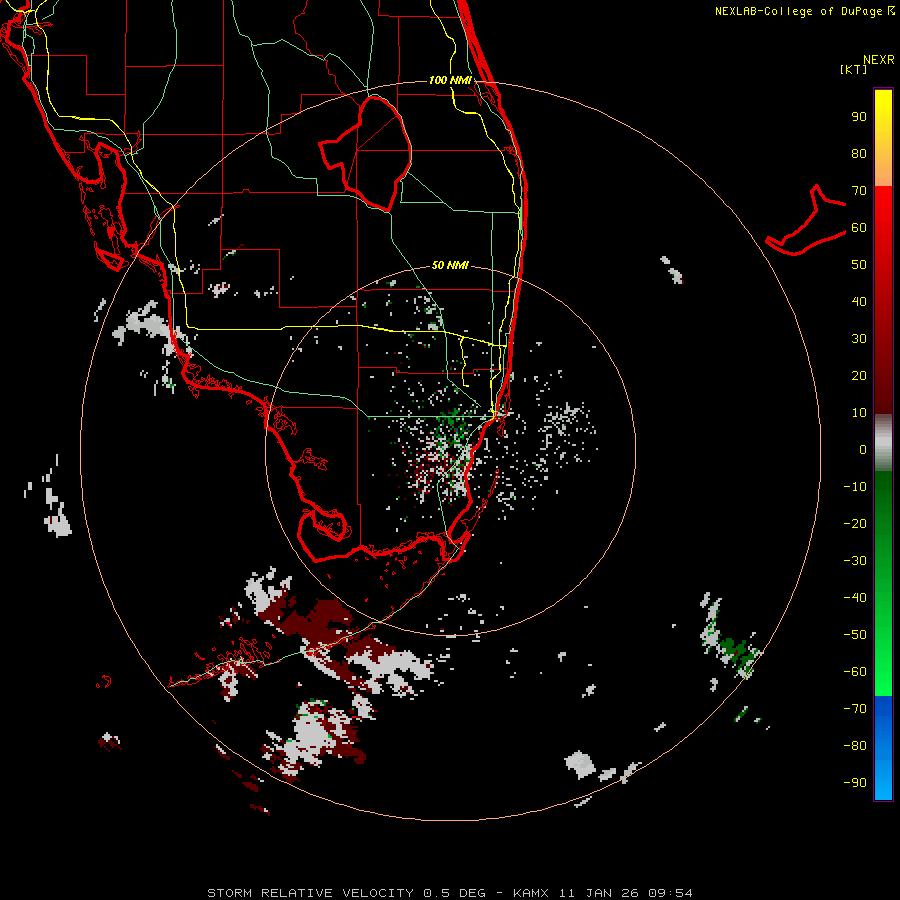Click the -20 knot scale label
Screen dimensions: 900x900
(855, 524)
